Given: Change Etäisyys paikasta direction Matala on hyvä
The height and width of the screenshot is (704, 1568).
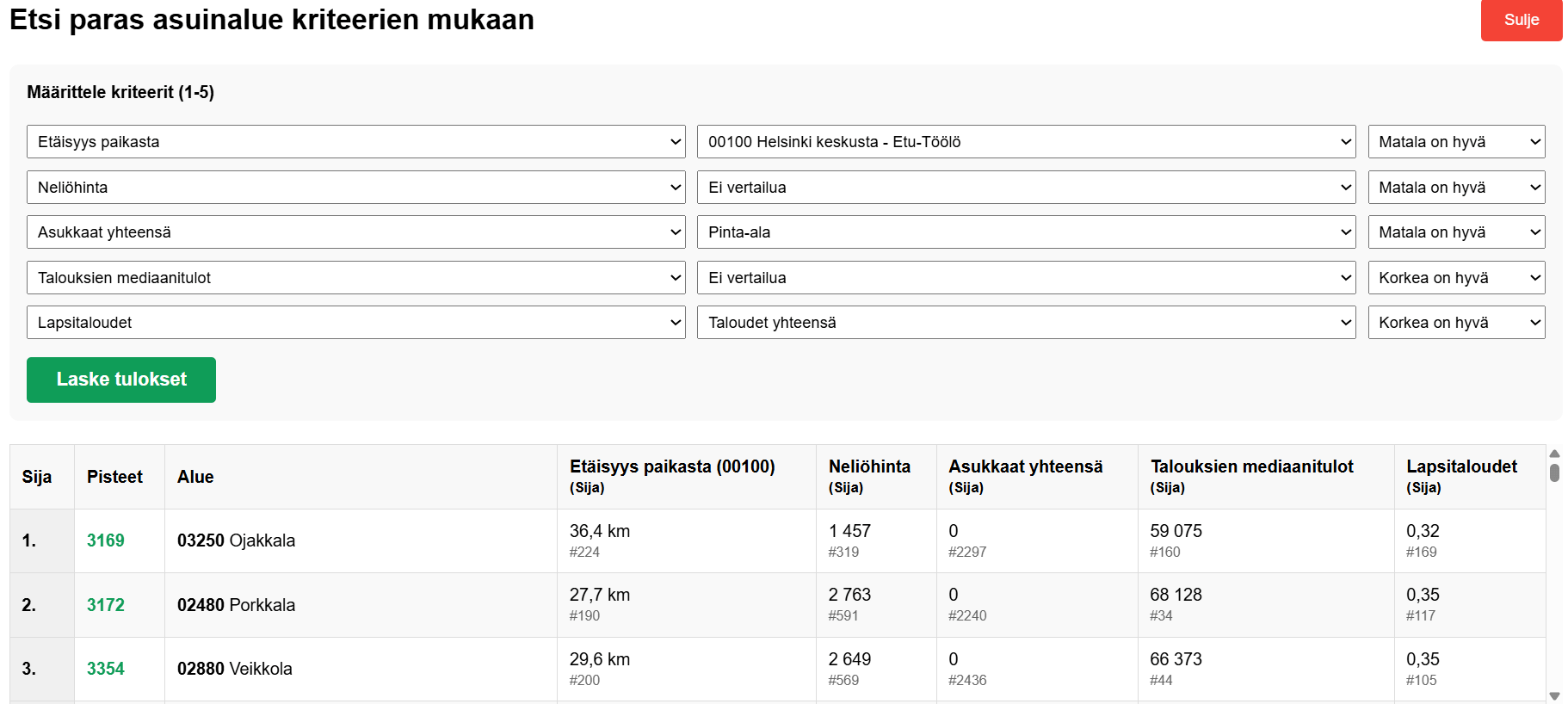Looking at the screenshot, I should (1457, 142).
